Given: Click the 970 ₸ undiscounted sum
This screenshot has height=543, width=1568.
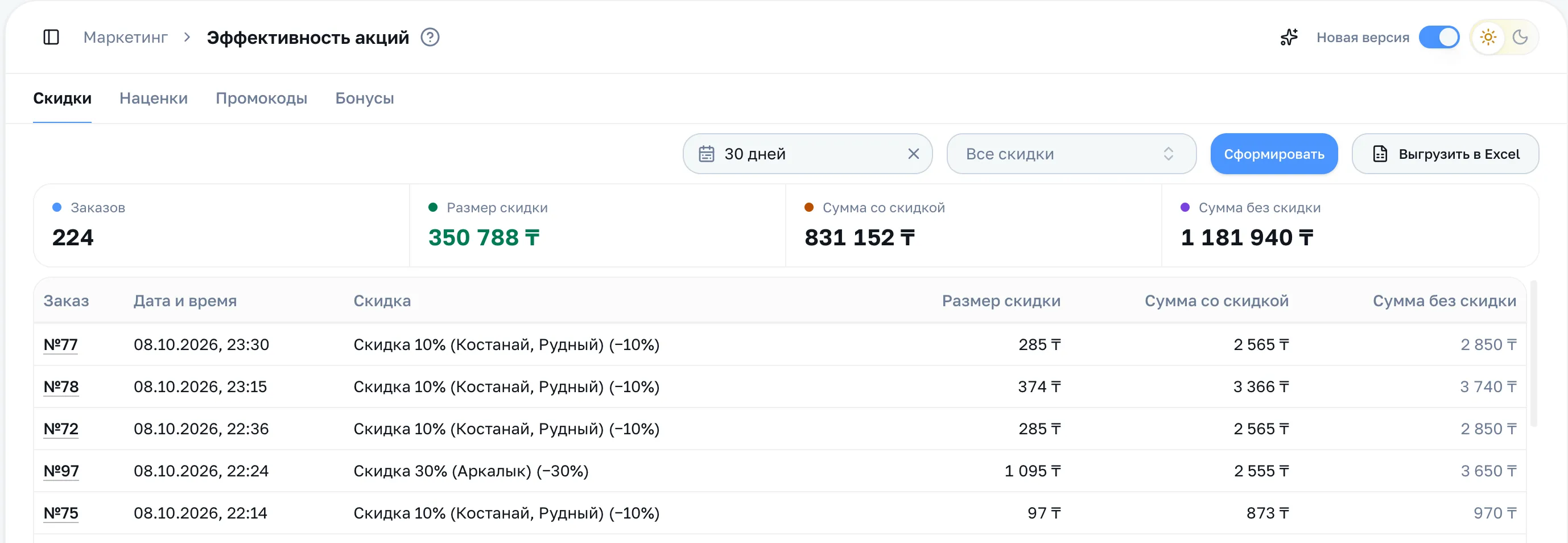Looking at the screenshot, I should pos(1495,513).
